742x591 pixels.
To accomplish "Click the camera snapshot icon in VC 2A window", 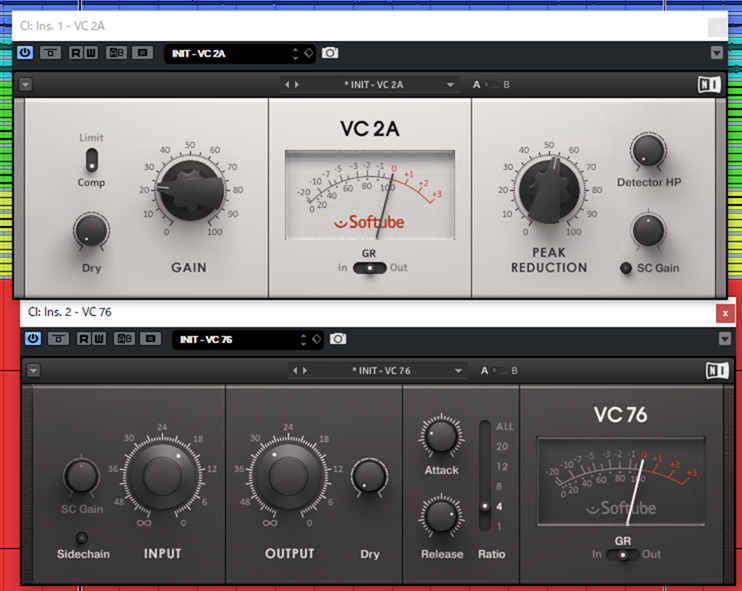I will pyautogui.click(x=330, y=53).
